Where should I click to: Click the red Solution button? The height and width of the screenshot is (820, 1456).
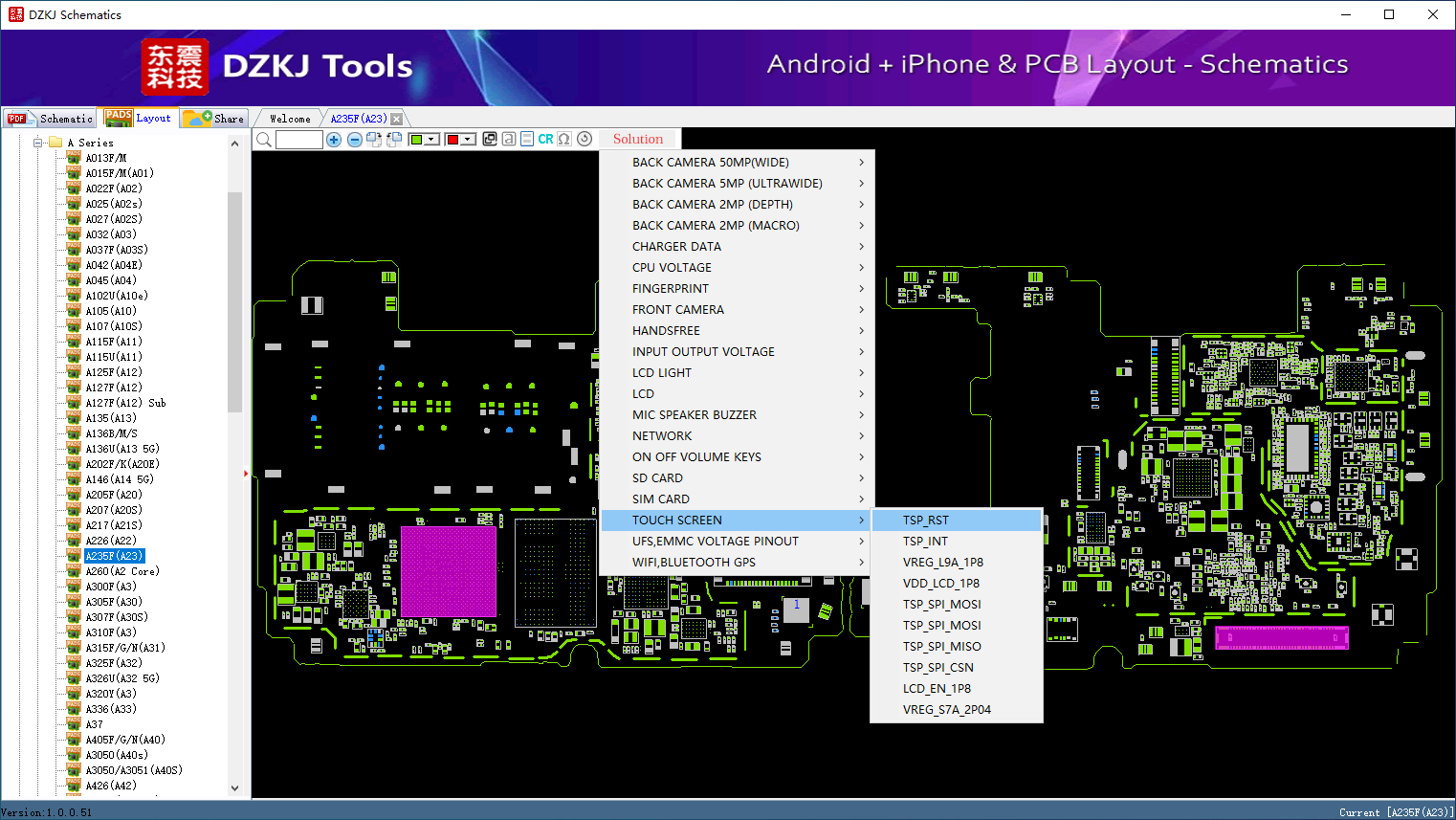[x=638, y=139]
